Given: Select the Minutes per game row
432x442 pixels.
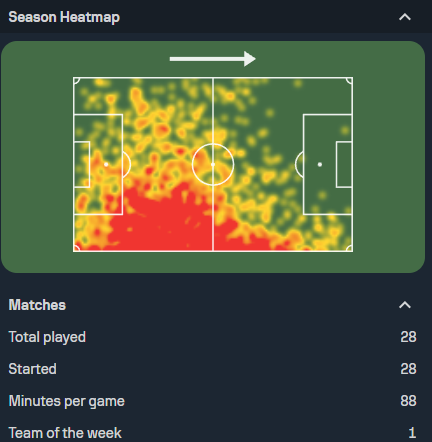Looking at the screenshot, I should click(213, 401).
